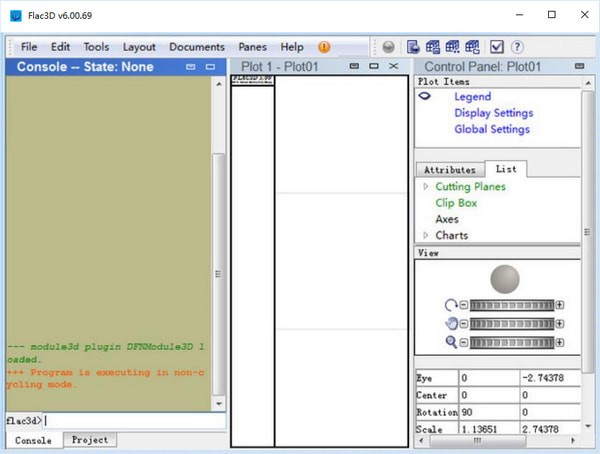The height and width of the screenshot is (454, 600).
Task: Click the rotate view icon
Action: click(x=451, y=305)
